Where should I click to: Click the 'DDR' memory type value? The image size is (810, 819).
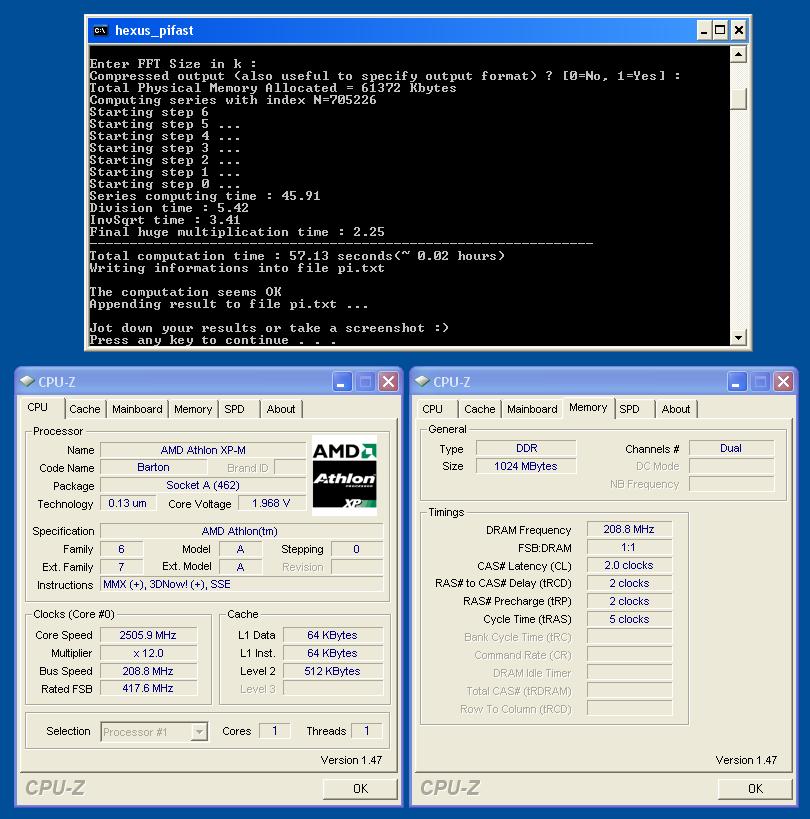526,448
